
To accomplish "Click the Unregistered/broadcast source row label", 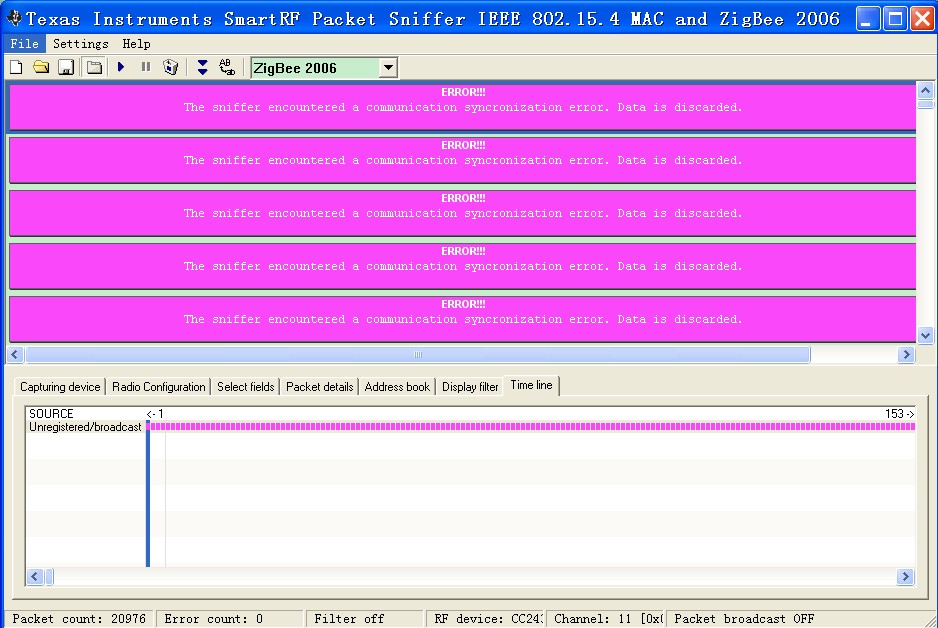I will [x=85, y=427].
